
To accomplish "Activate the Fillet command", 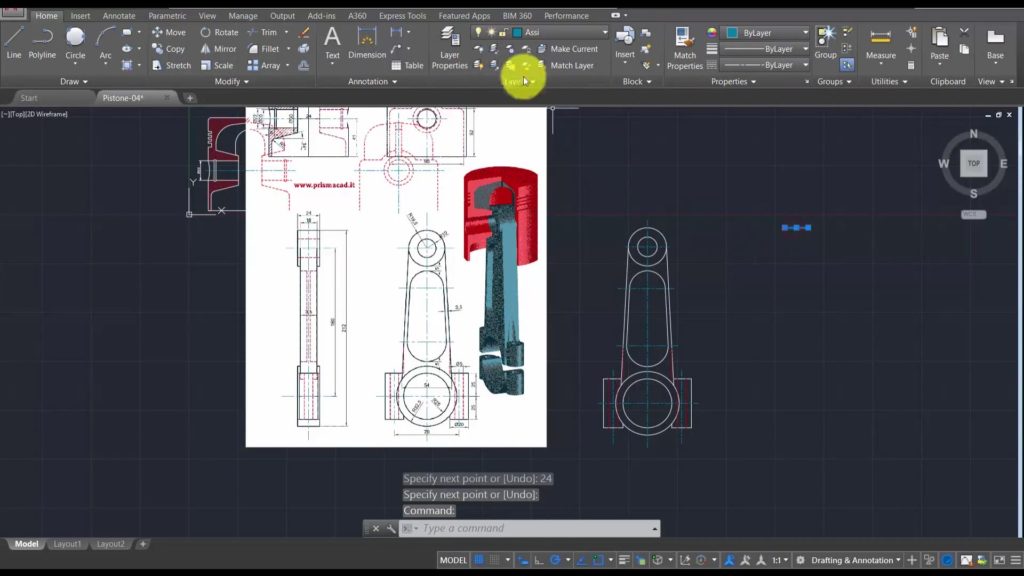I will pyautogui.click(x=263, y=49).
